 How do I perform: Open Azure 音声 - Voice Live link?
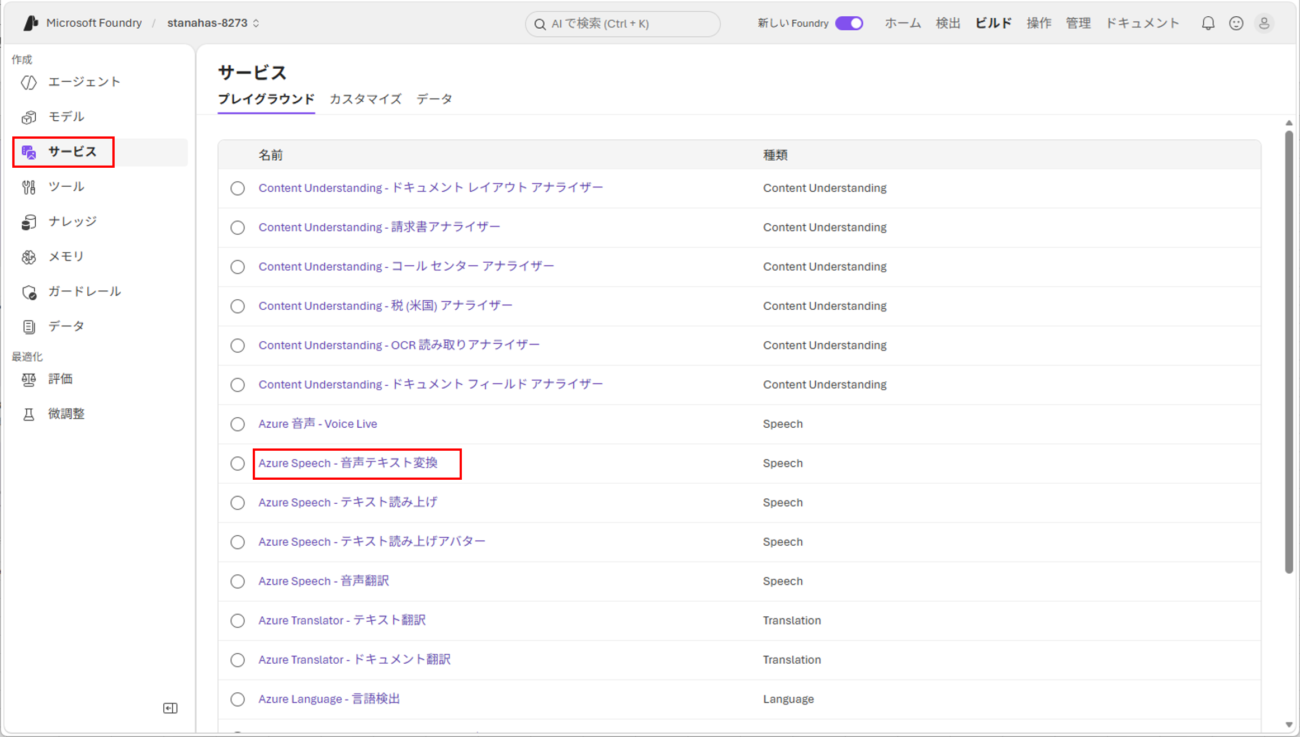pyautogui.click(x=318, y=424)
